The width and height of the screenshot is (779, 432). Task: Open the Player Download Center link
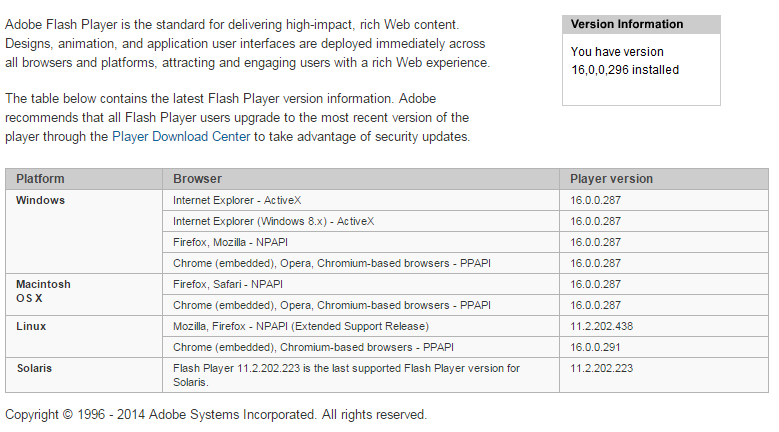(181, 137)
